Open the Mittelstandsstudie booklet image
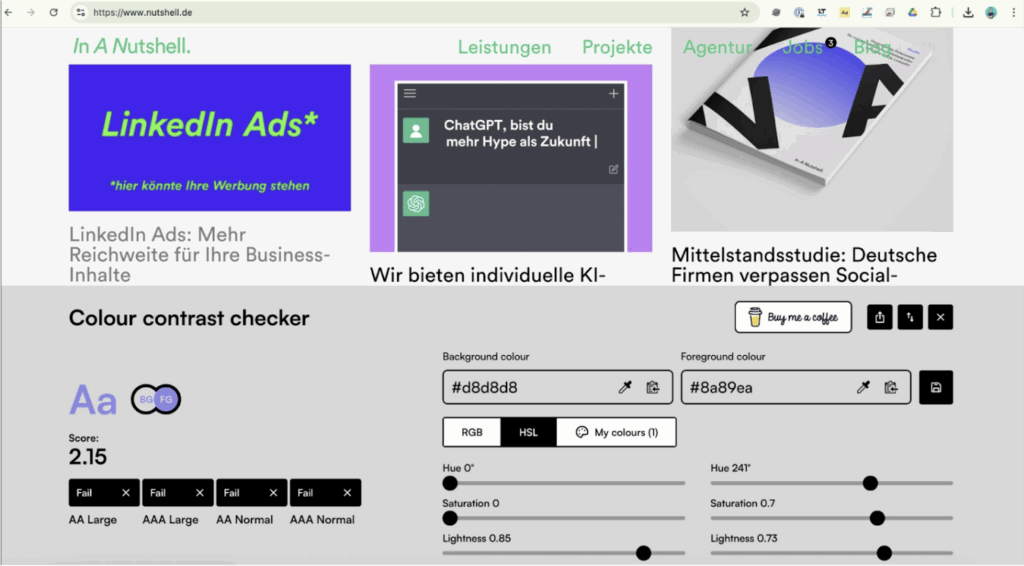Image resolution: width=1024 pixels, height=566 pixels. (812, 130)
